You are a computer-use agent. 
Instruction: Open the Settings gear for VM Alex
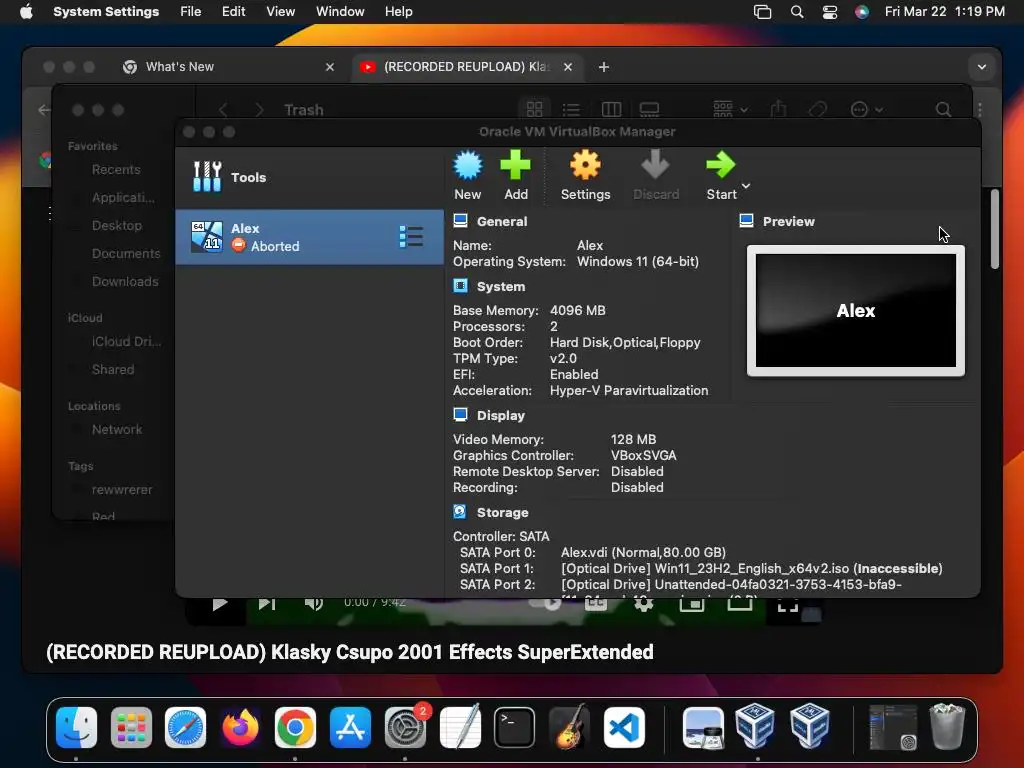[x=585, y=176]
